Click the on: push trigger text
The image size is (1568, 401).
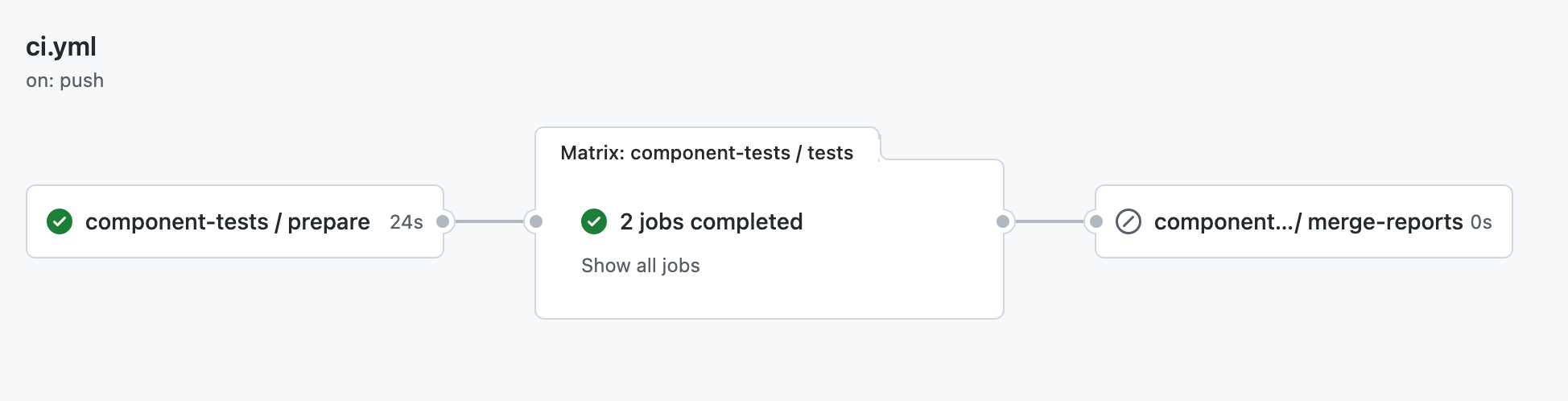pos(65,81)
